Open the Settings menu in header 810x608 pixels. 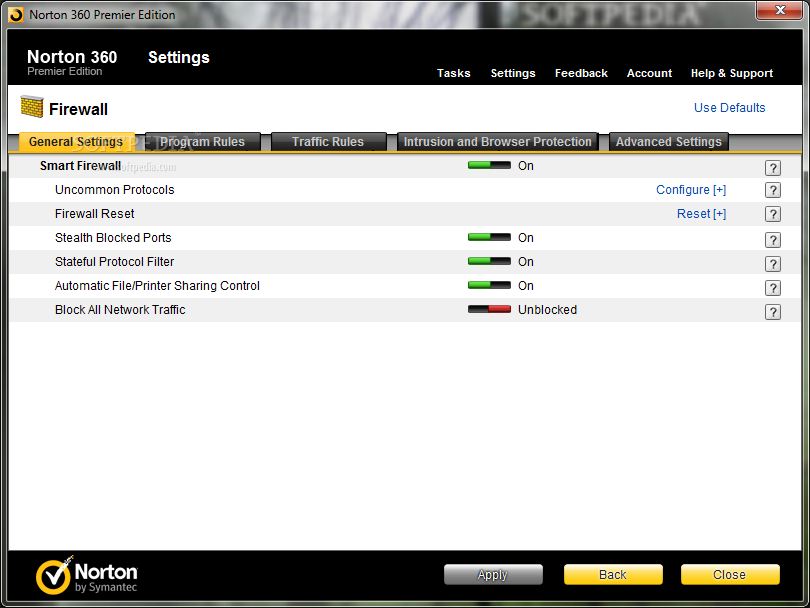(x=513, y=73)
